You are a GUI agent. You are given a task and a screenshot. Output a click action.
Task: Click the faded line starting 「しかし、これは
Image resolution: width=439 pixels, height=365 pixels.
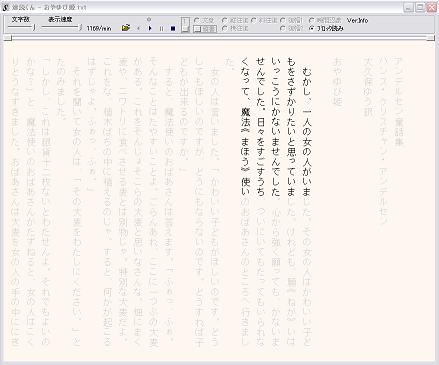click(46, 201)
